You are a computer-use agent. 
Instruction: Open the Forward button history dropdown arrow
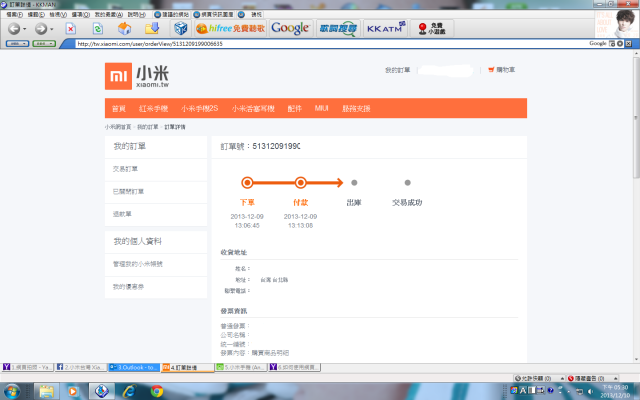51,29
